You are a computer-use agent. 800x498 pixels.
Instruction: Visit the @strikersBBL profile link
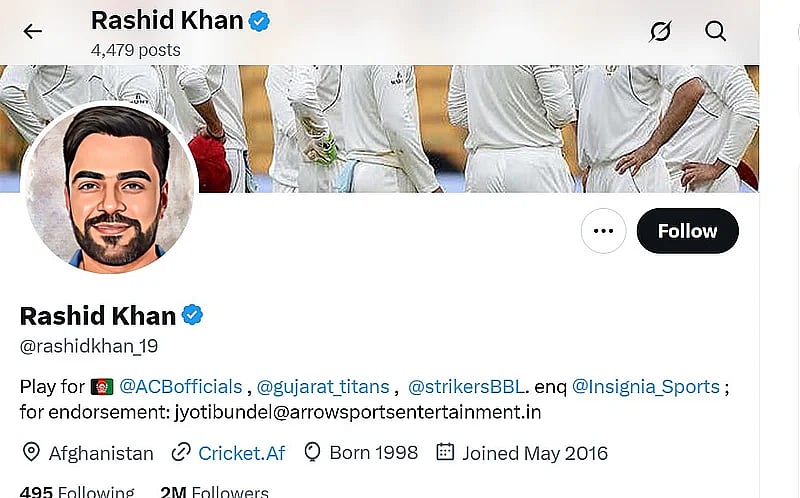(465, 386)
